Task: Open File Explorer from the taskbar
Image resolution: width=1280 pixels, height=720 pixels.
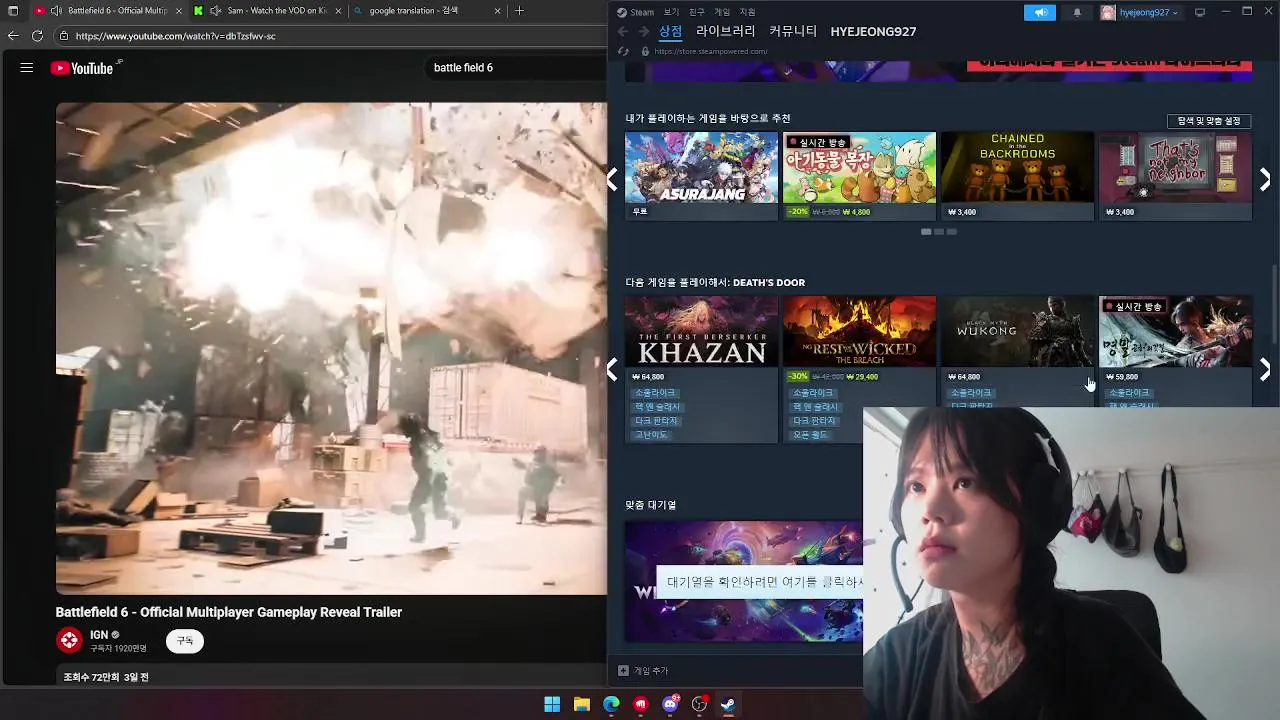Action: click(581, 704)
